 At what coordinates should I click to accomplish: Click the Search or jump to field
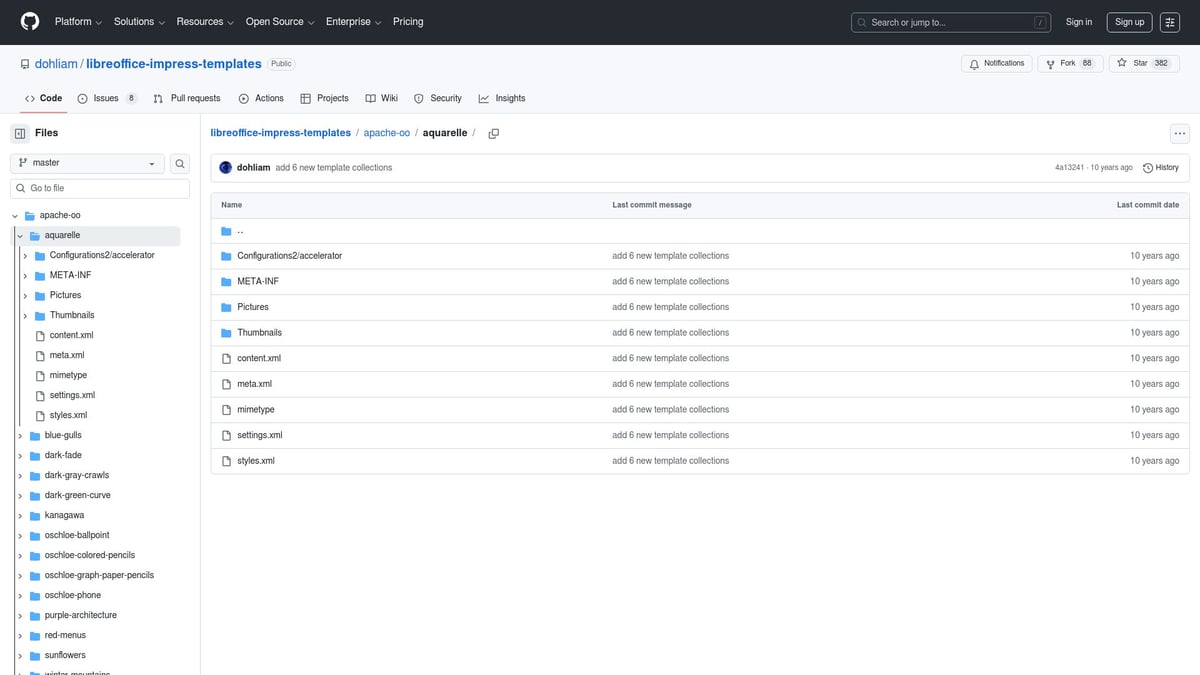951,22
